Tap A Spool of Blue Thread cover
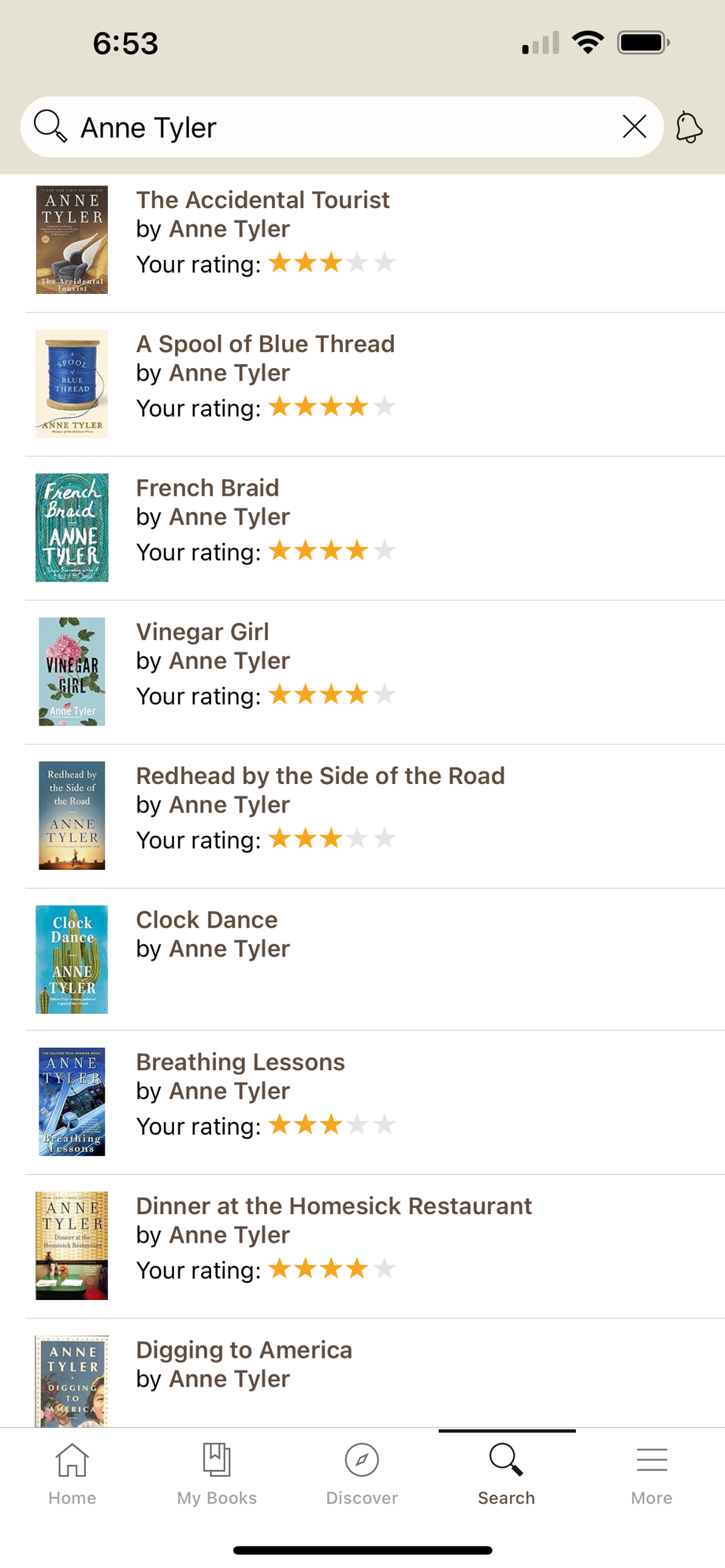This screenshot has width=725, height=1568. click(72, 384)
